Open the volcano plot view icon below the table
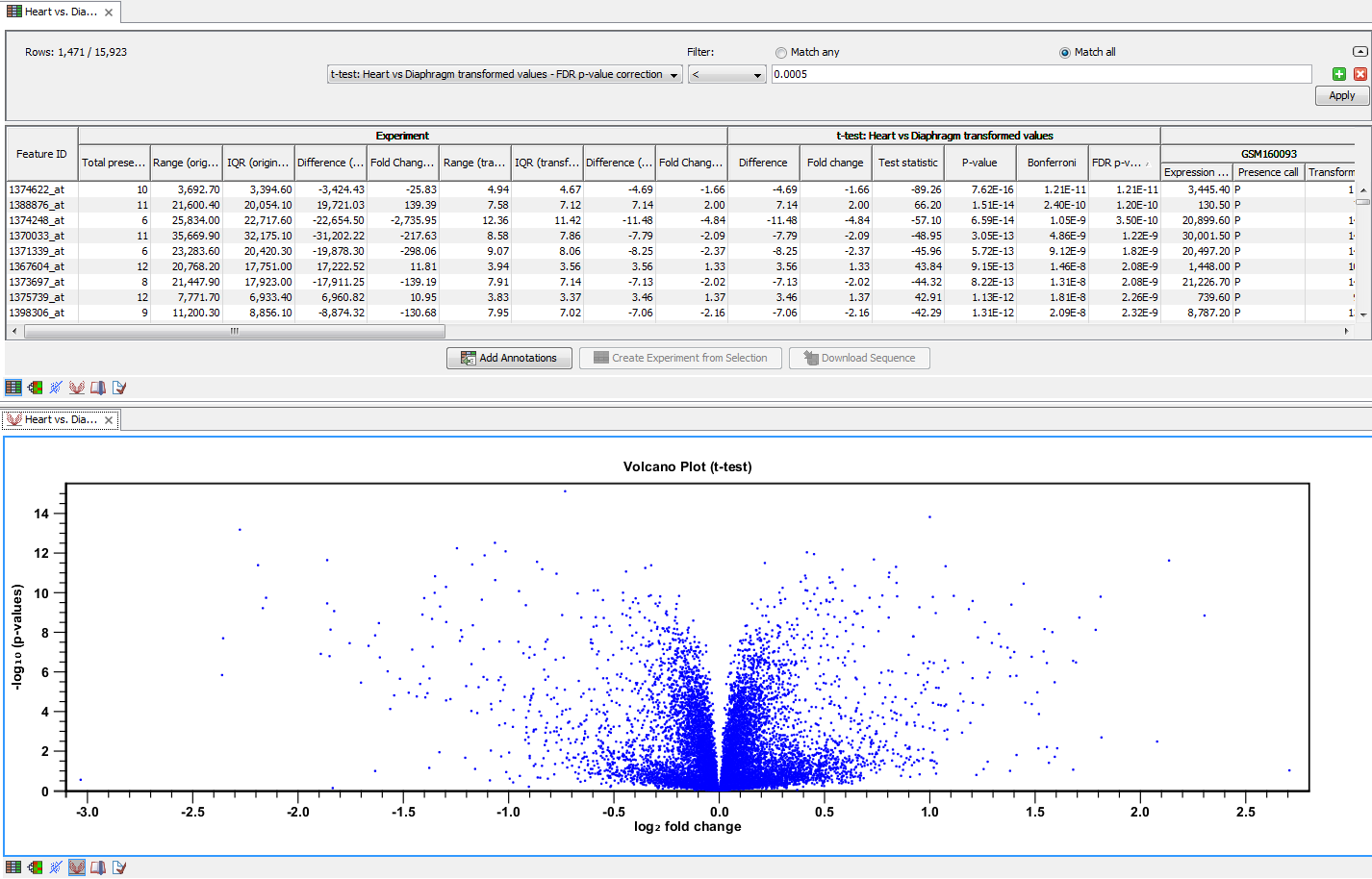This screenshot has height=879, width=1372. [x=76, y=387]
